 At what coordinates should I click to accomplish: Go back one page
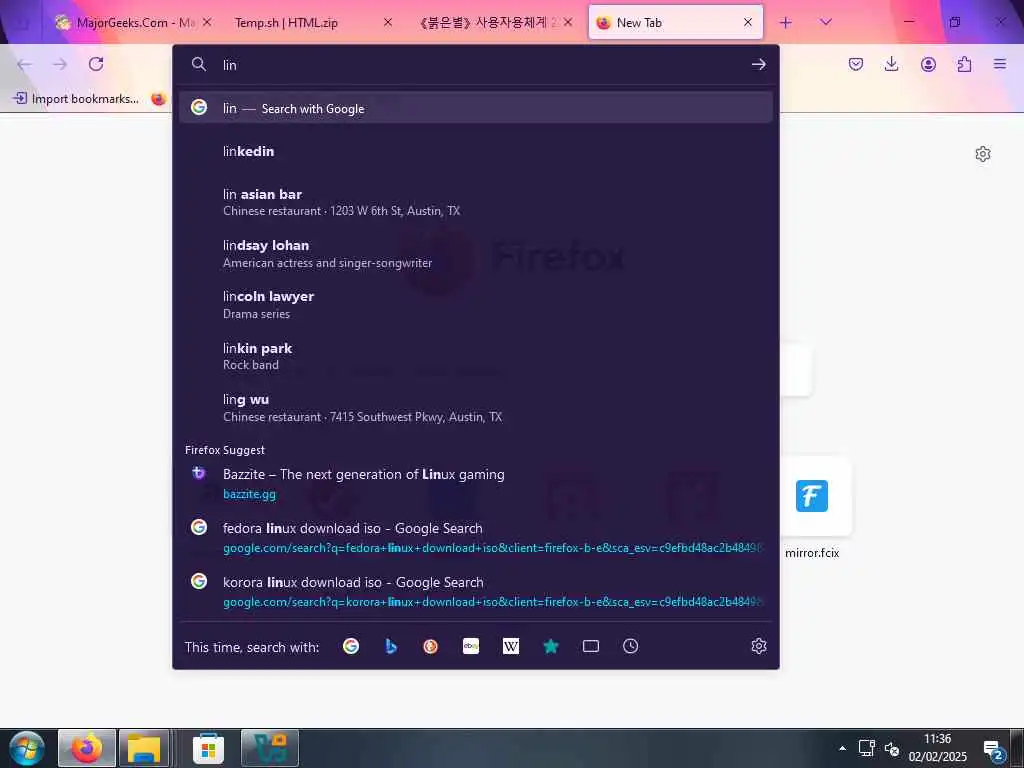click(x=24, y=64)
